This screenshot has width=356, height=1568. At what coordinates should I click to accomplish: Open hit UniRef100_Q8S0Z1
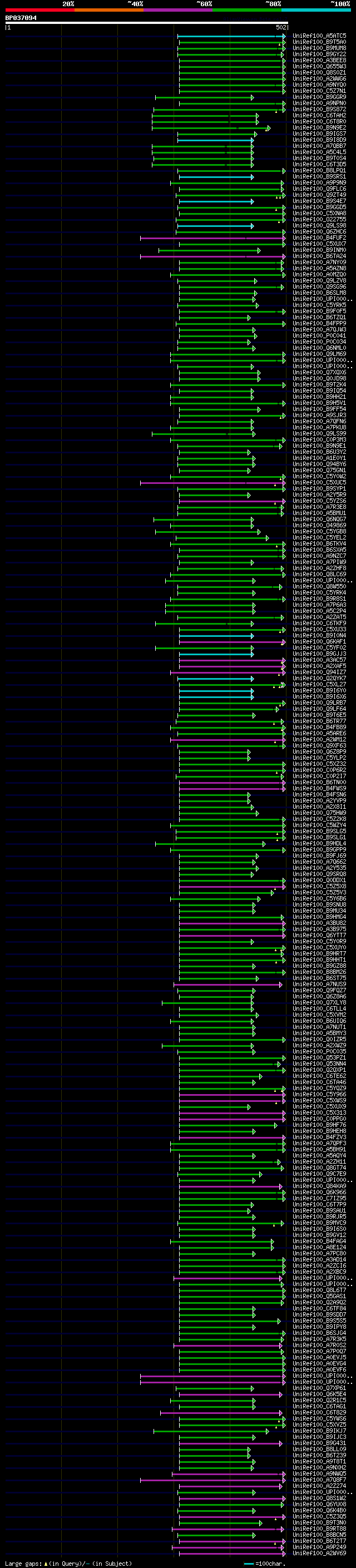tap(319, 72)
